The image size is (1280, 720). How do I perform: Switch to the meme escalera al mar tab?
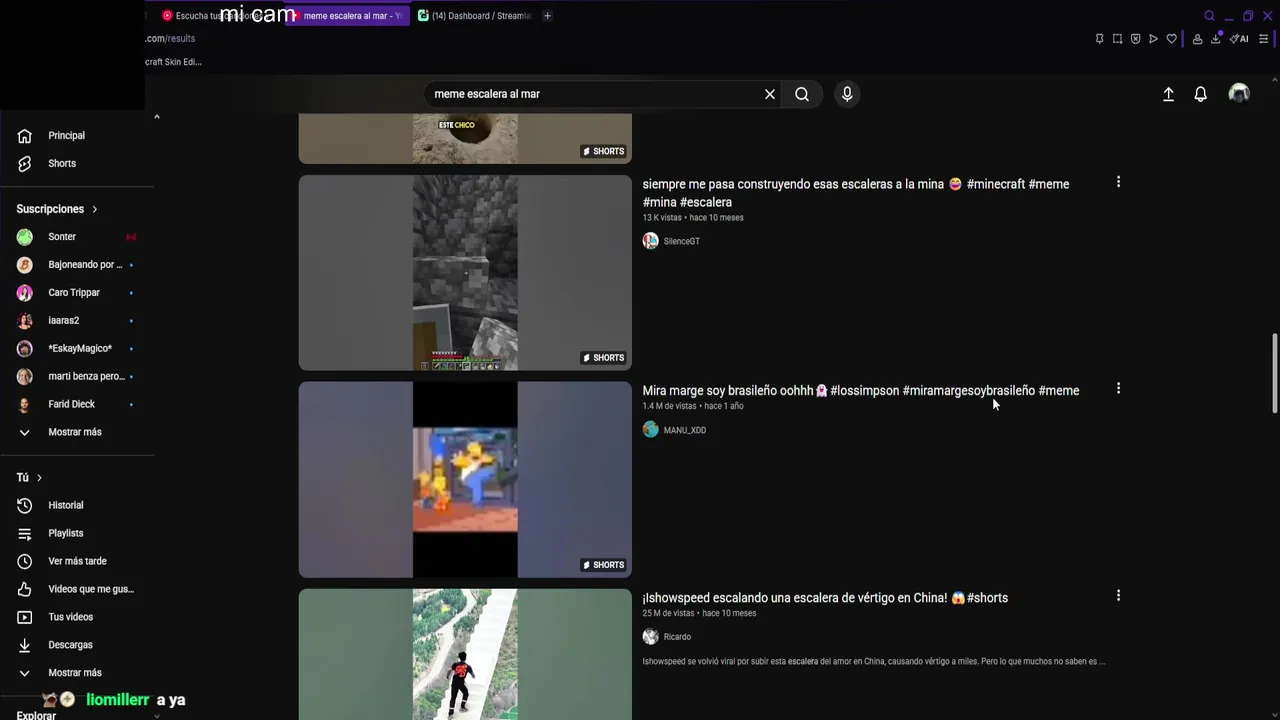point(347,16)
